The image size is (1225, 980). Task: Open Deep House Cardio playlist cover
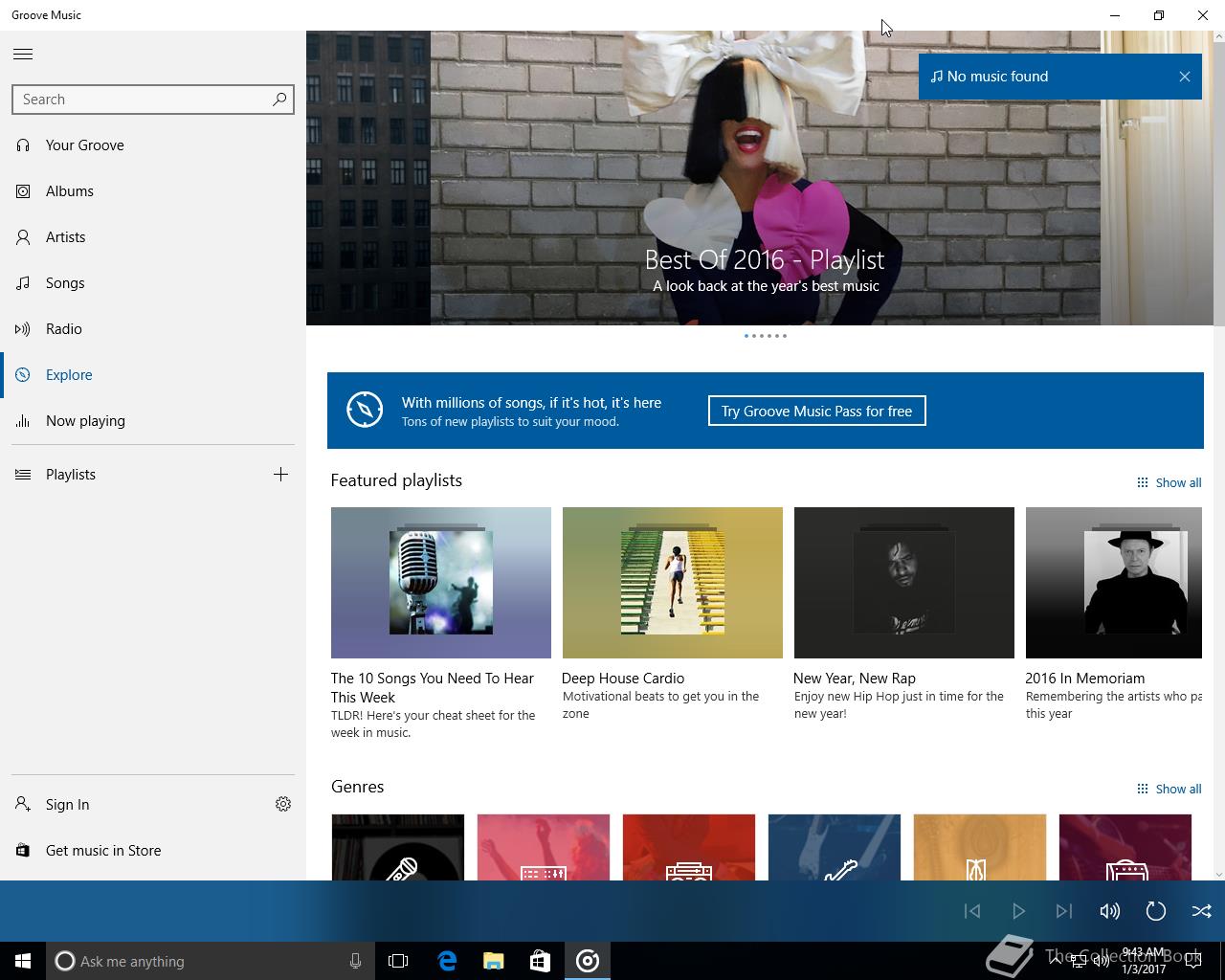tap(673, 583)
